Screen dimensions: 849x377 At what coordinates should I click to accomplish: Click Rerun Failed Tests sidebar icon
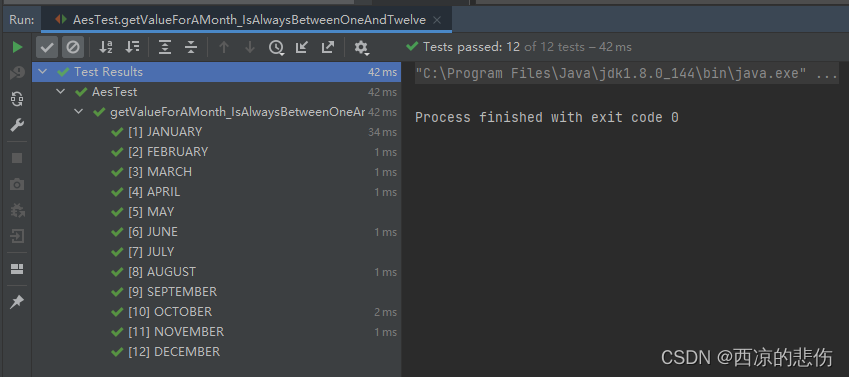pyautogui.click(x=17, y=73)
